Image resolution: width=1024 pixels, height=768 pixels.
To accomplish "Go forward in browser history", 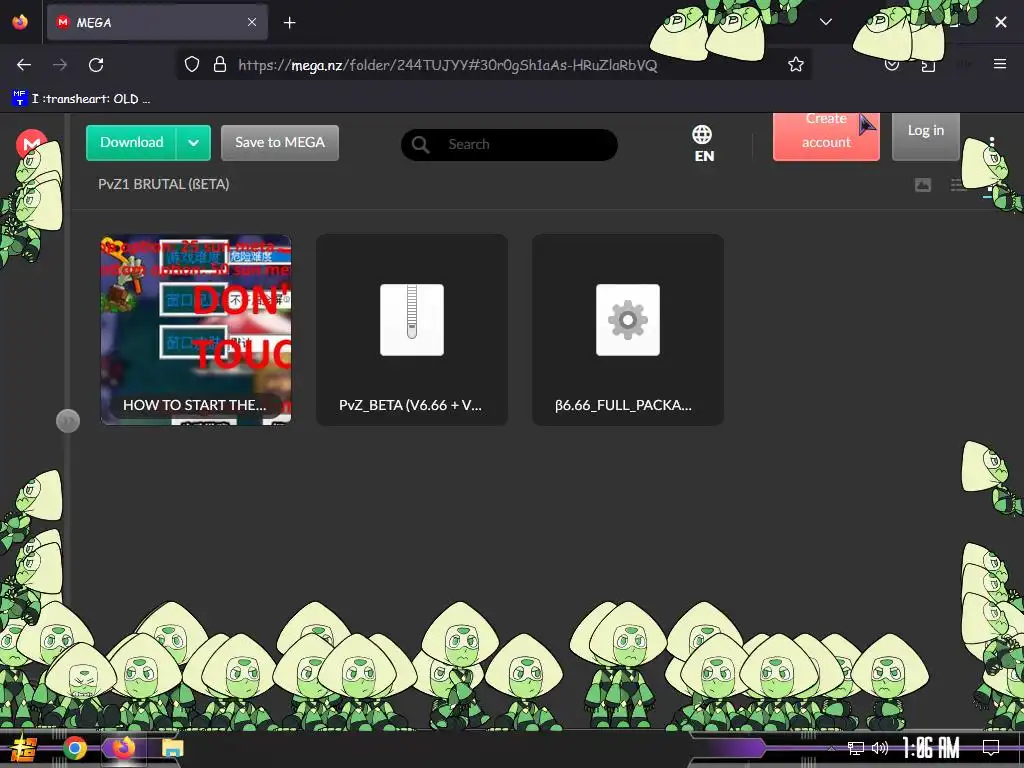I will [60, 65].
